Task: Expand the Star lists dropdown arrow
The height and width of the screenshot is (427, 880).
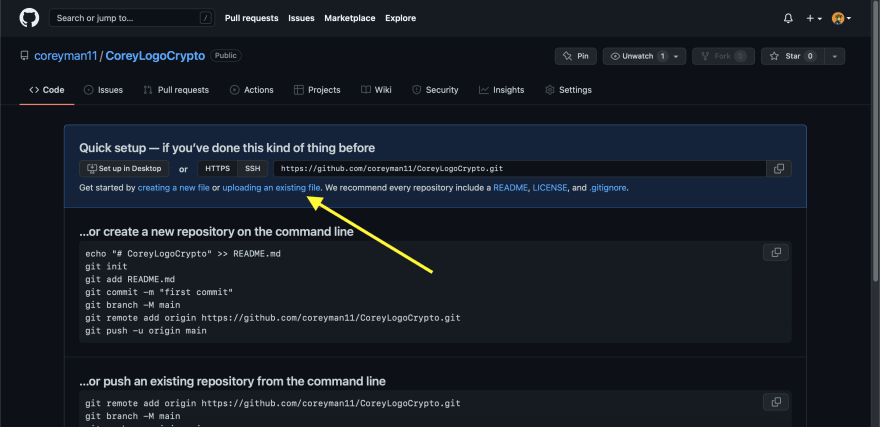Action: [835, 56]
